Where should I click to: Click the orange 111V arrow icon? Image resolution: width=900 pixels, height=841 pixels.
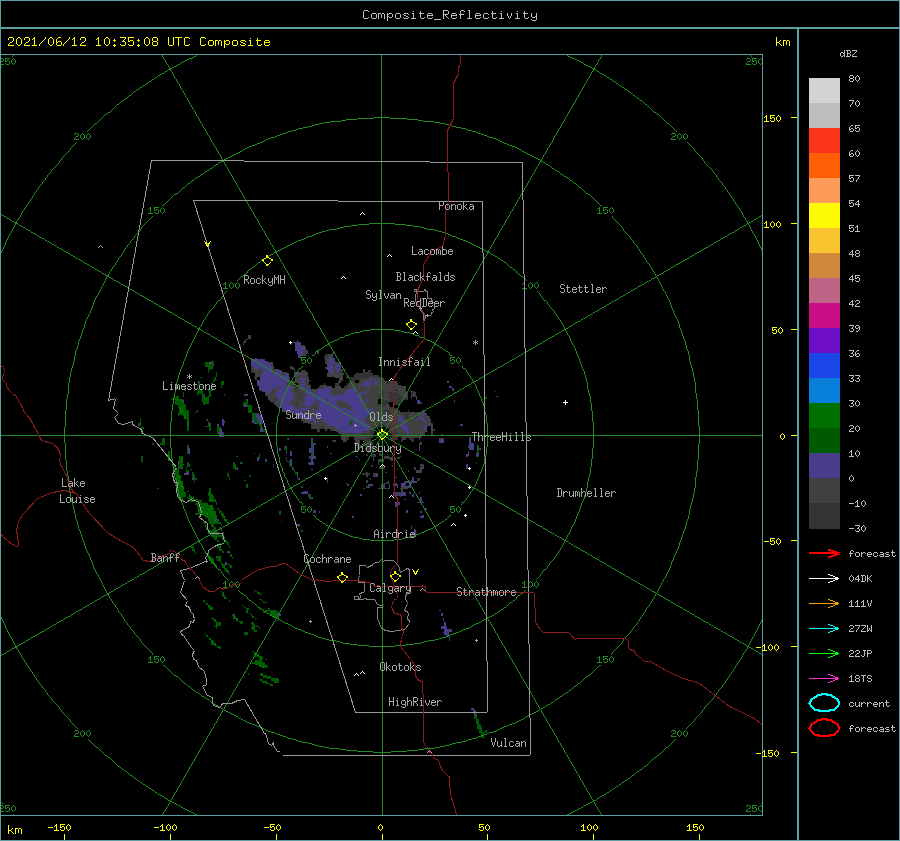coord(824,603)
